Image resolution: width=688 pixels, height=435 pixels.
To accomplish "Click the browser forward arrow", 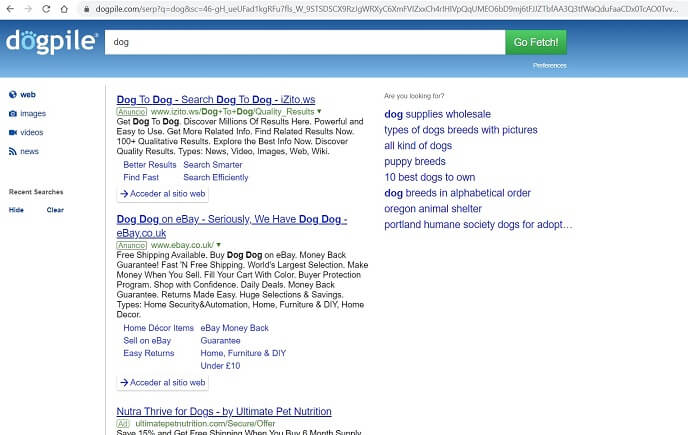I will click(27, 9).
